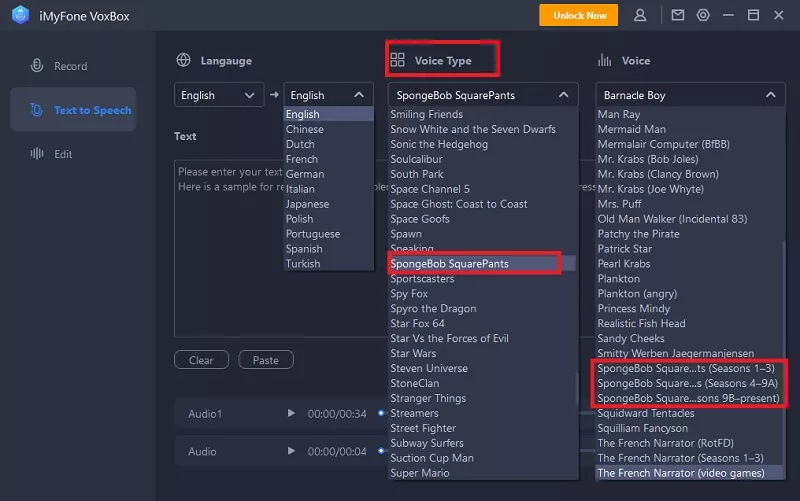The width and height of the screenshot is (800, 501).
Task: Click the voice type list scrollbar
Action: point(577,389)
